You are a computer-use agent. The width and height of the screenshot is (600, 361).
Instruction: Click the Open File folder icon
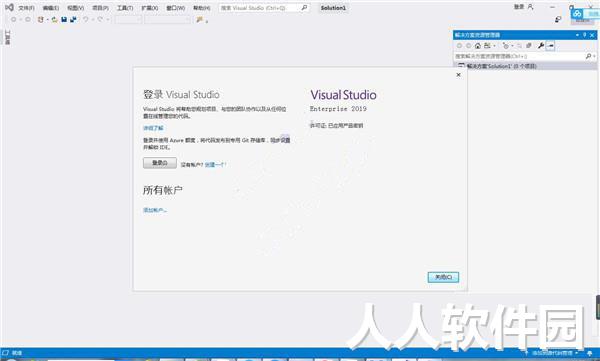point(54,19)
